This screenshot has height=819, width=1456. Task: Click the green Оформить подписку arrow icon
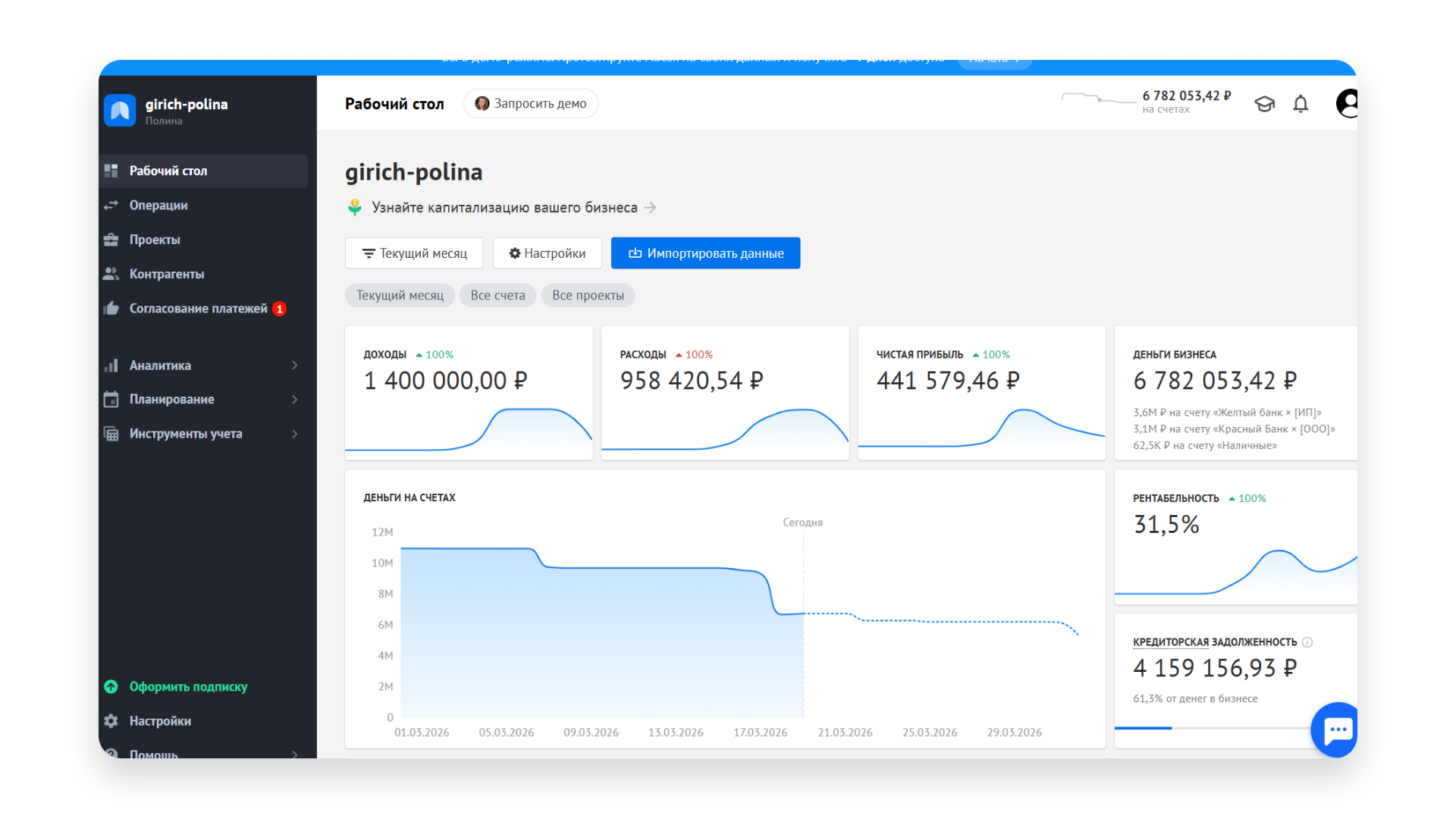(111, 686)
